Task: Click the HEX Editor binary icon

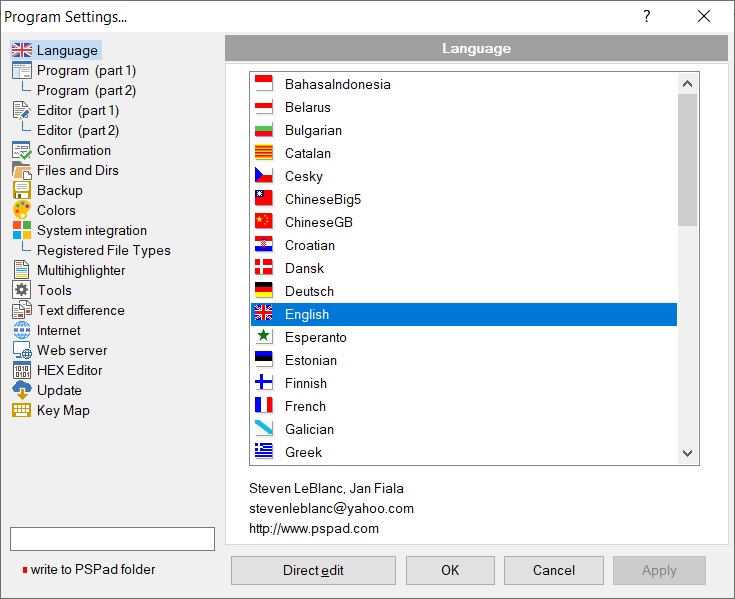Action: click(22, 371)
